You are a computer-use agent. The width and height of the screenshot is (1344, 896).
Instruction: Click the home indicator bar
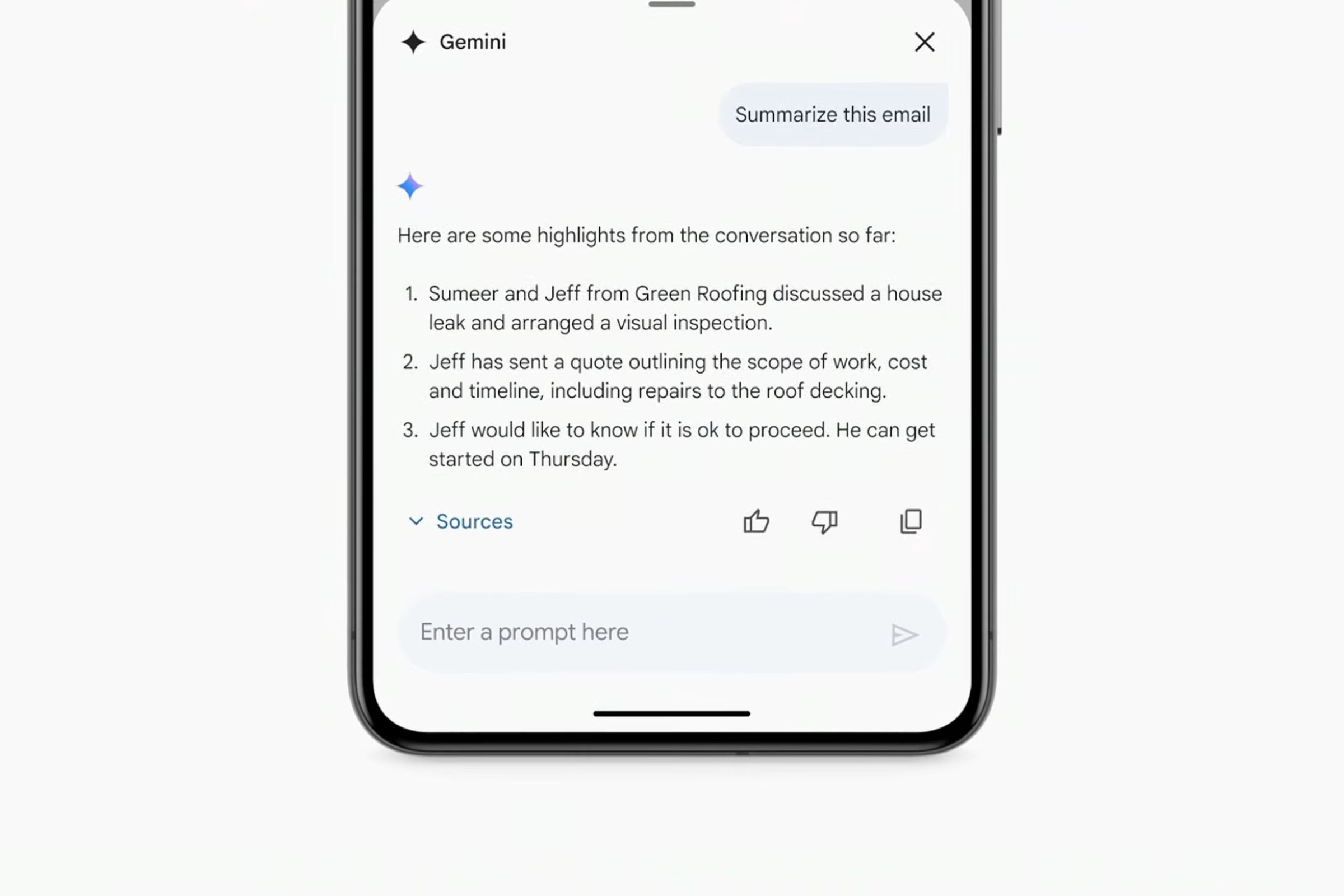[x=671, y=713]
